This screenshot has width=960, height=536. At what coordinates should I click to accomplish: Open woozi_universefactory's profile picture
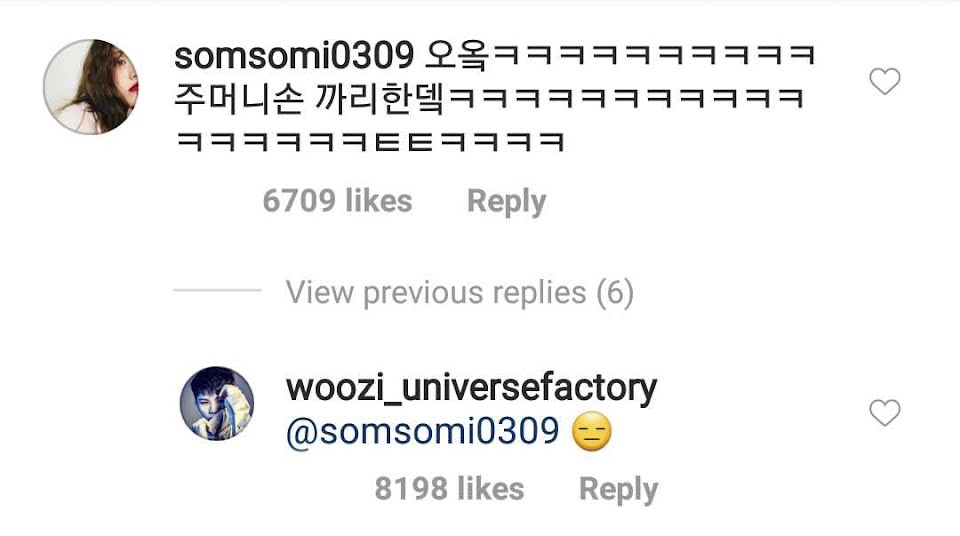click(x=217, y=403)
